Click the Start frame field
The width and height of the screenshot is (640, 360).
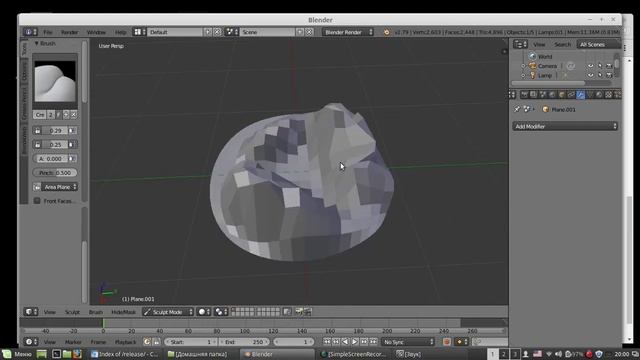tap(191, 342)
